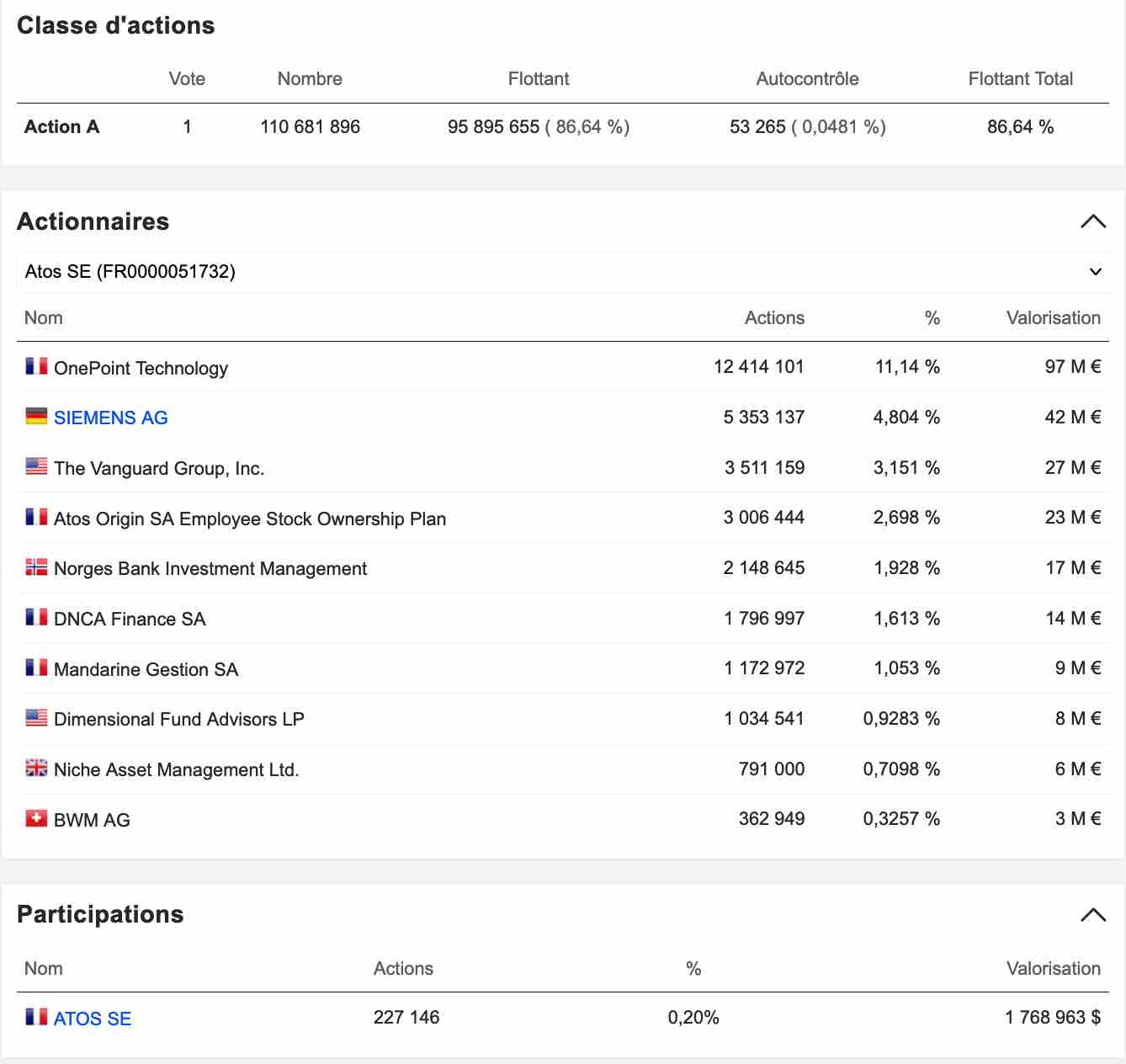Collapse the Participations section chevron

tap(1092, 914)
